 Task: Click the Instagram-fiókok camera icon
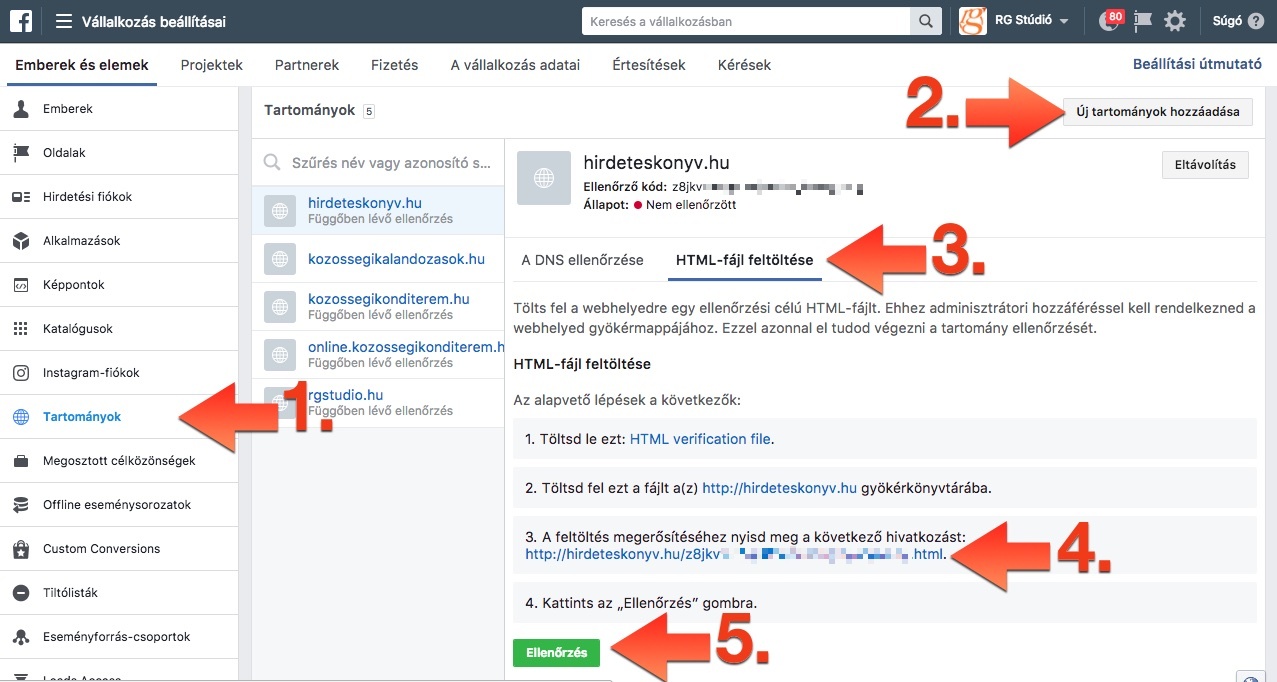coord(20,373)
